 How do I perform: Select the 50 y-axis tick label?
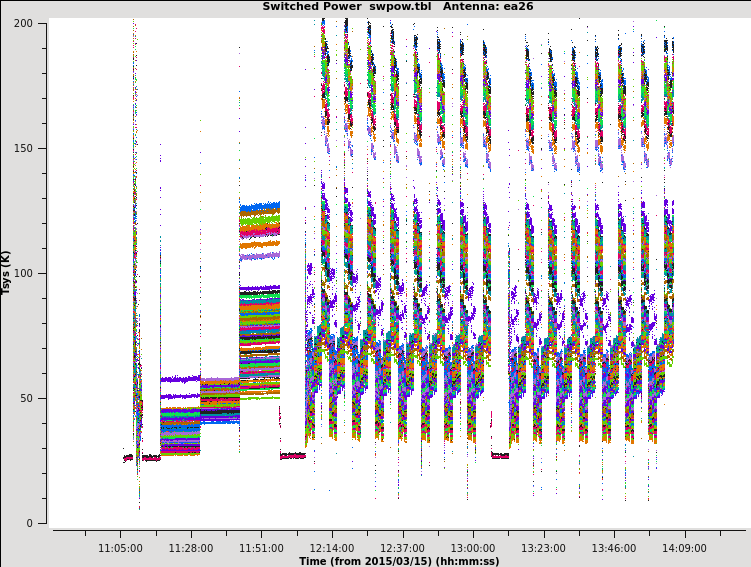coord(26,398)
